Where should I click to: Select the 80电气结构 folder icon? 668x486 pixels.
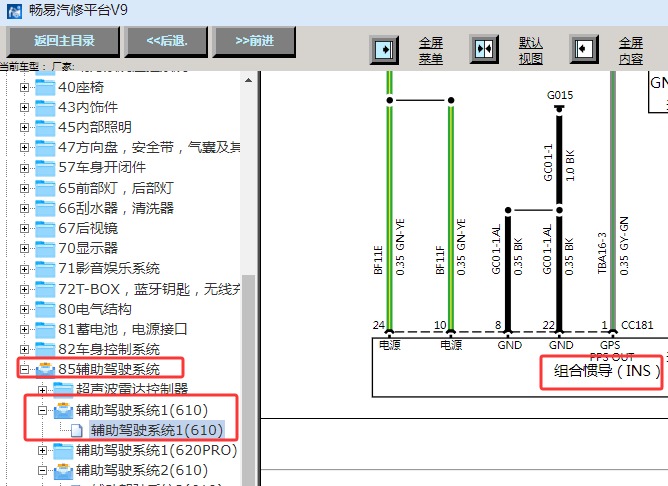tap(45, 309)
